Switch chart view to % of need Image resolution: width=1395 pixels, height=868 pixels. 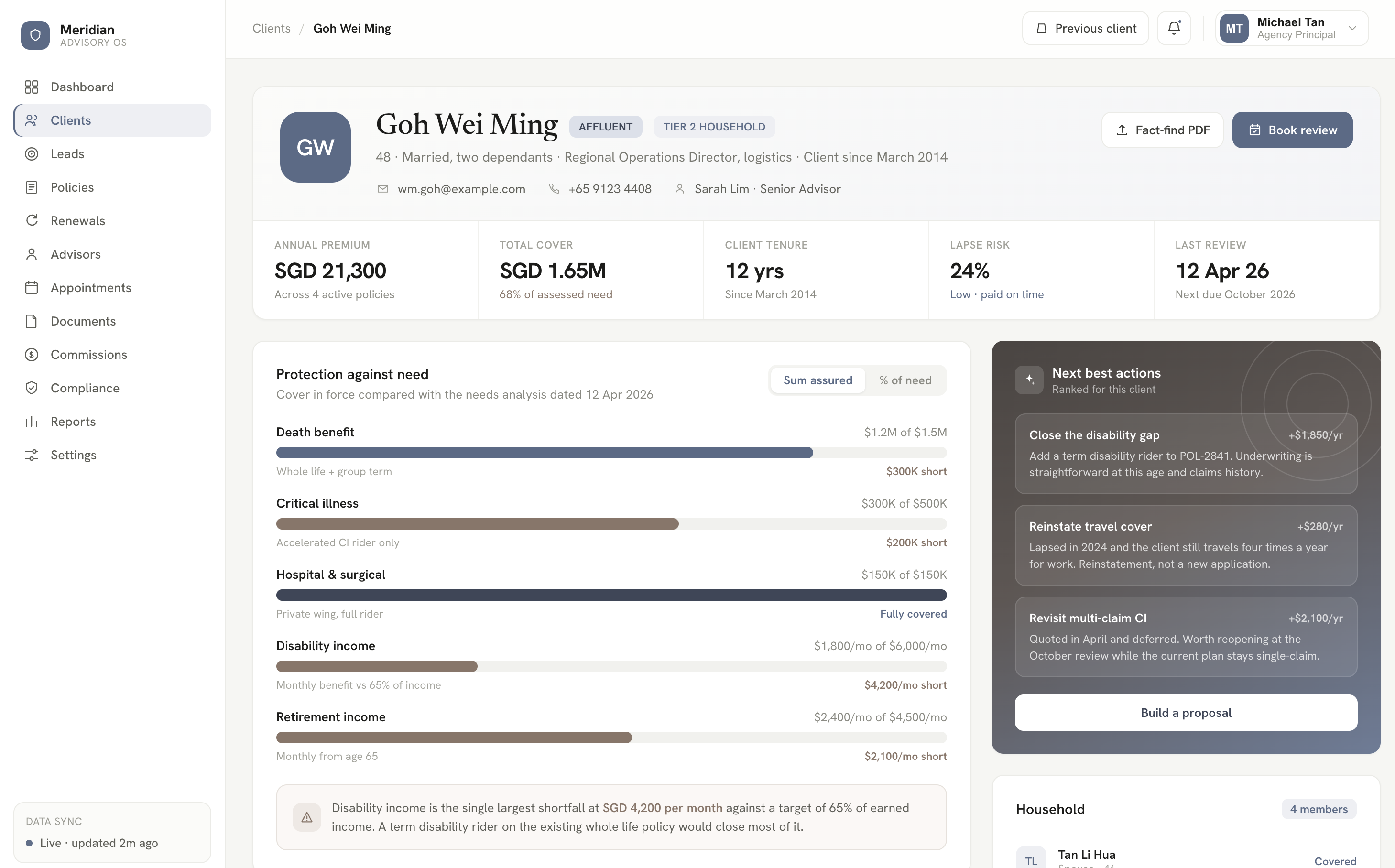tap(905, 380)
